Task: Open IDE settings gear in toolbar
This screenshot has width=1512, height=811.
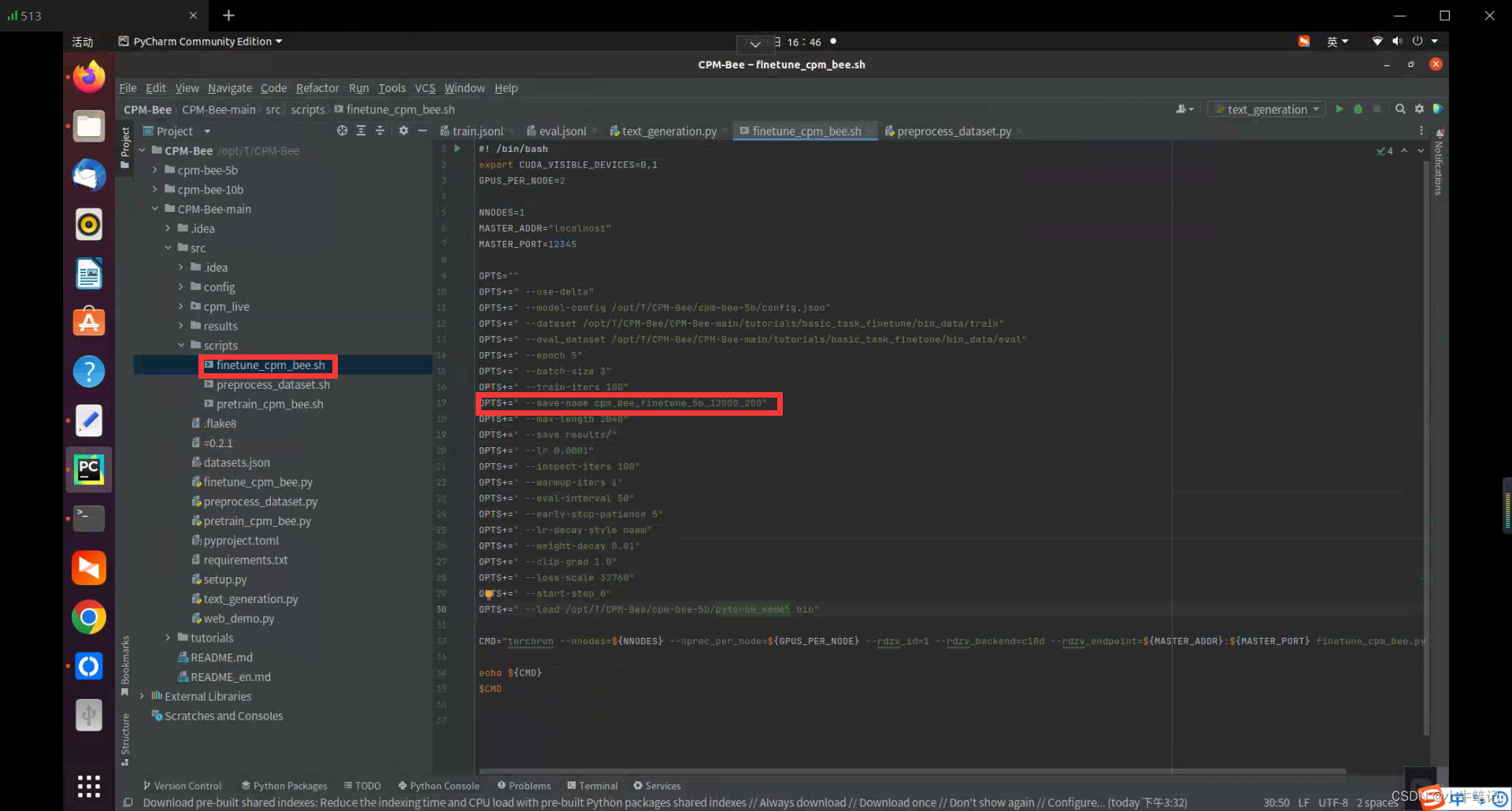Action: pyautogui.click(x=1419, y=109)
